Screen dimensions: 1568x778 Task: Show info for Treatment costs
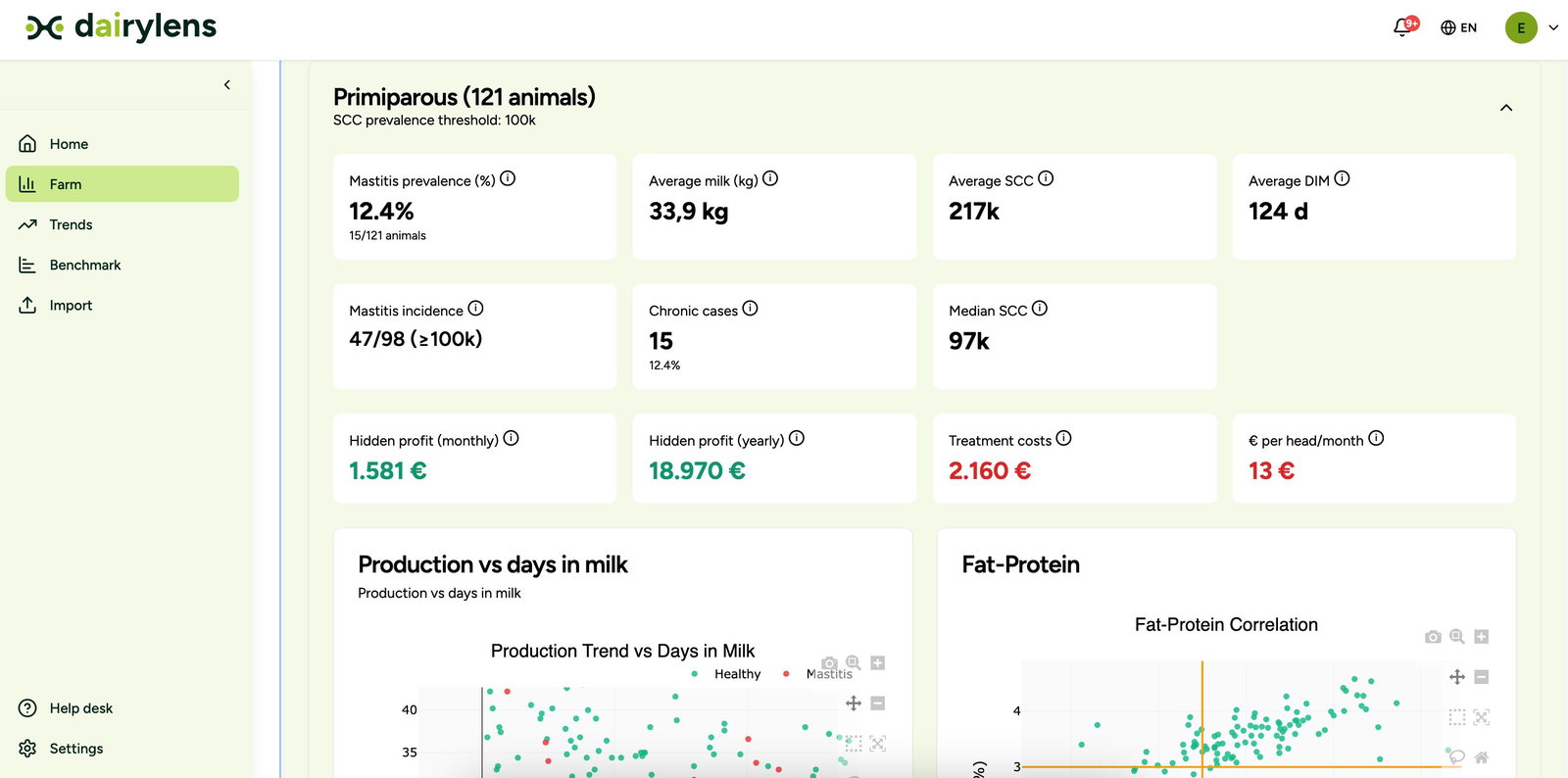1063,438
